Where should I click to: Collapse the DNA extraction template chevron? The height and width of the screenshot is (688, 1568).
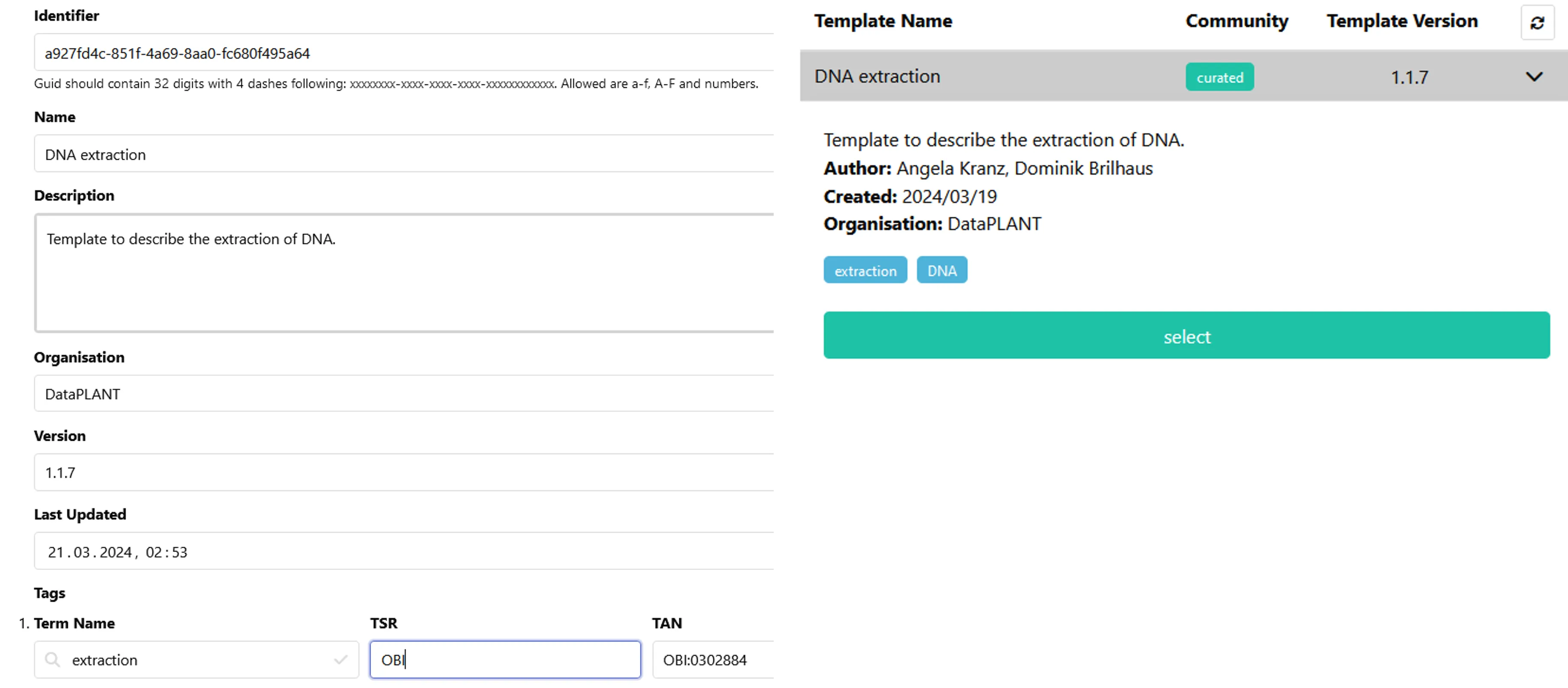tap(1534, 77)
